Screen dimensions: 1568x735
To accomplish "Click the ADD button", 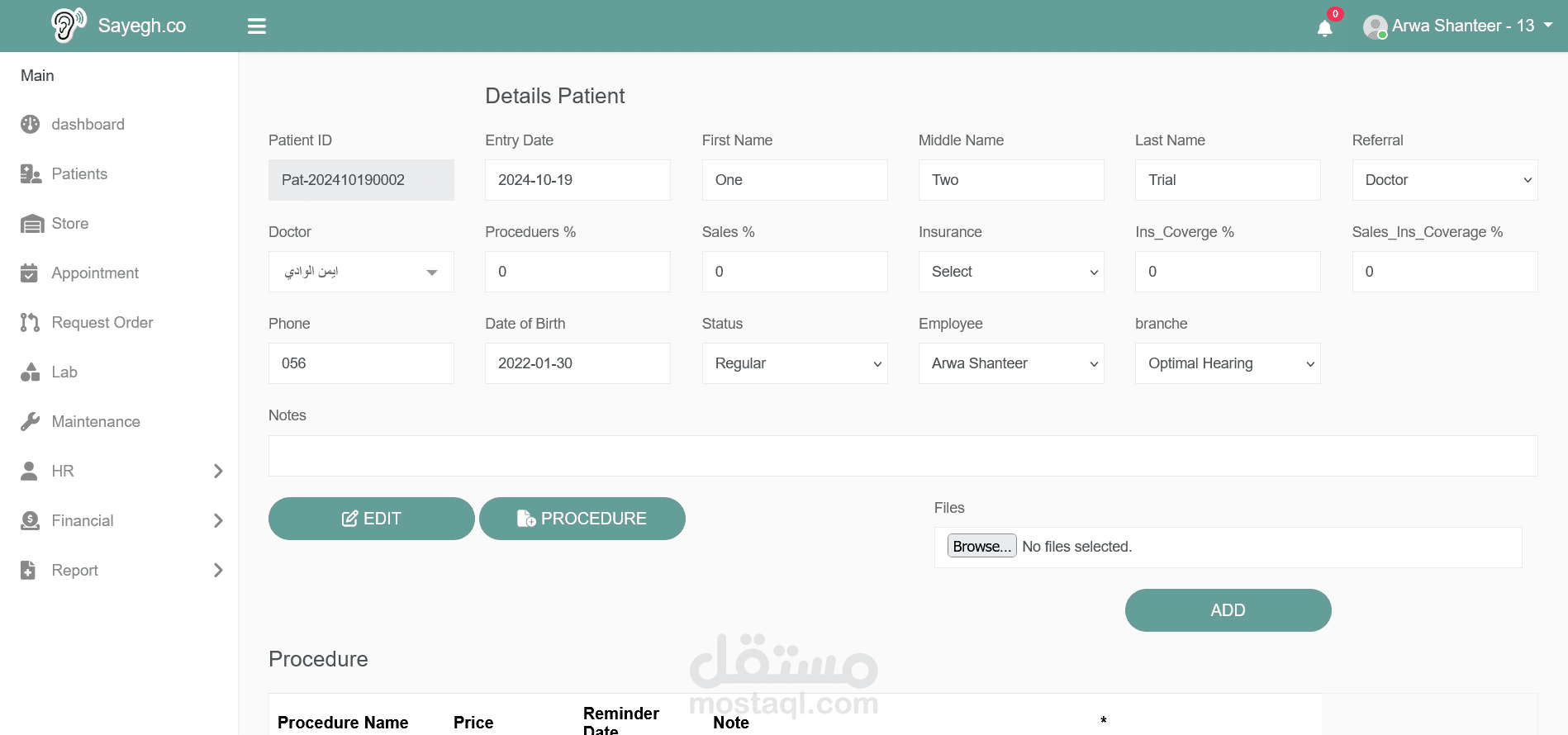I will click(x=1228, y=610).
